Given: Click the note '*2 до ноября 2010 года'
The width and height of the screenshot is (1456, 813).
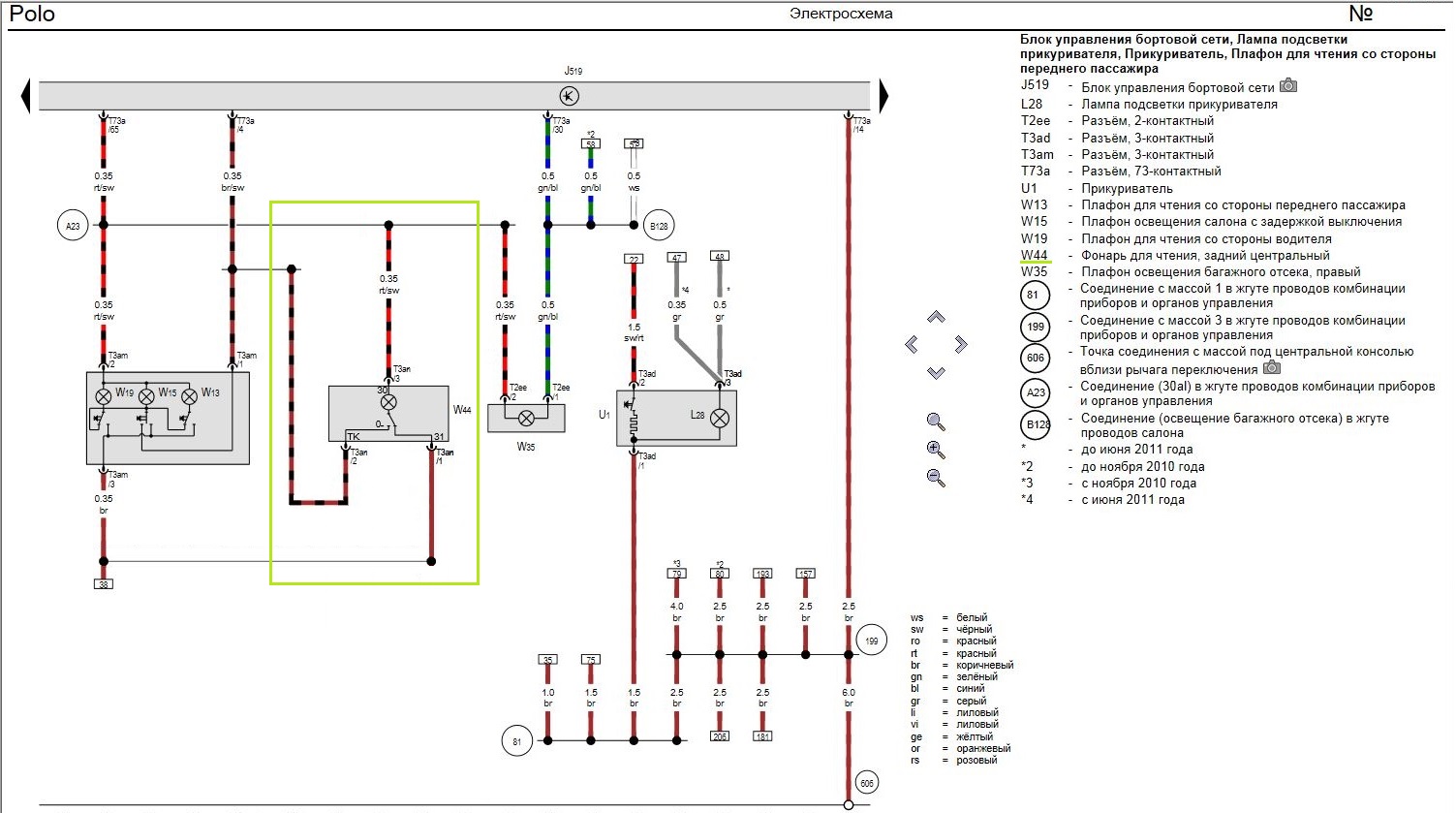Looking at the screenshot, I should pyautogui.click(x=1112, y=466).
